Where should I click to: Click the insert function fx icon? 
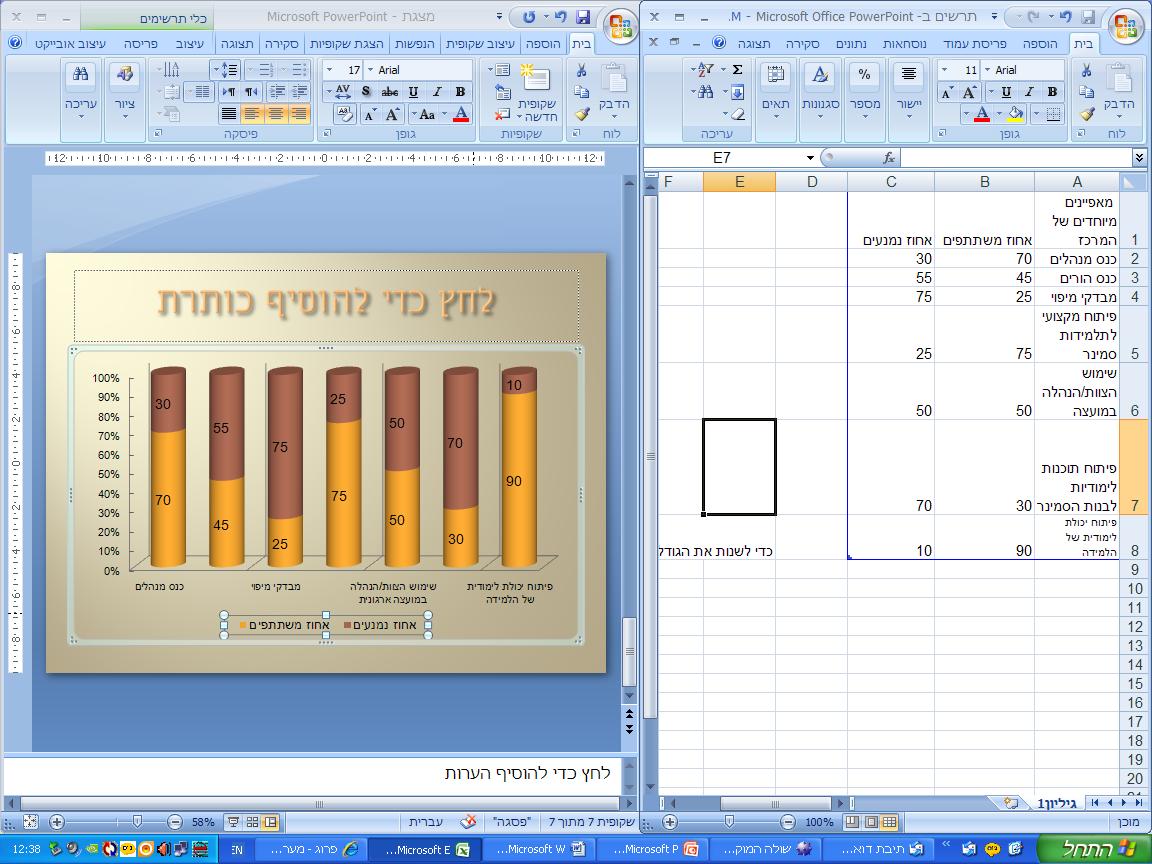(888, 158)
